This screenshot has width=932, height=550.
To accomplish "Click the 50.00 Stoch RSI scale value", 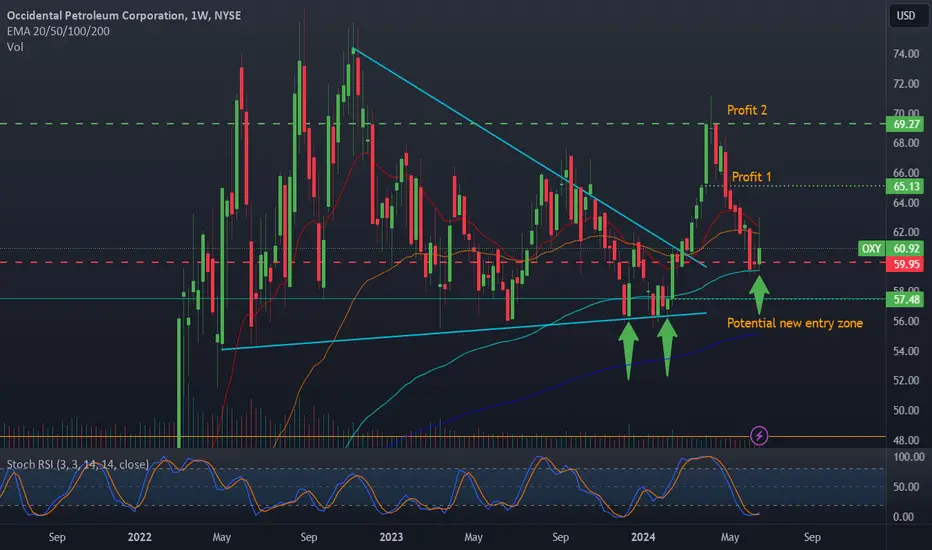I will 906,486.
